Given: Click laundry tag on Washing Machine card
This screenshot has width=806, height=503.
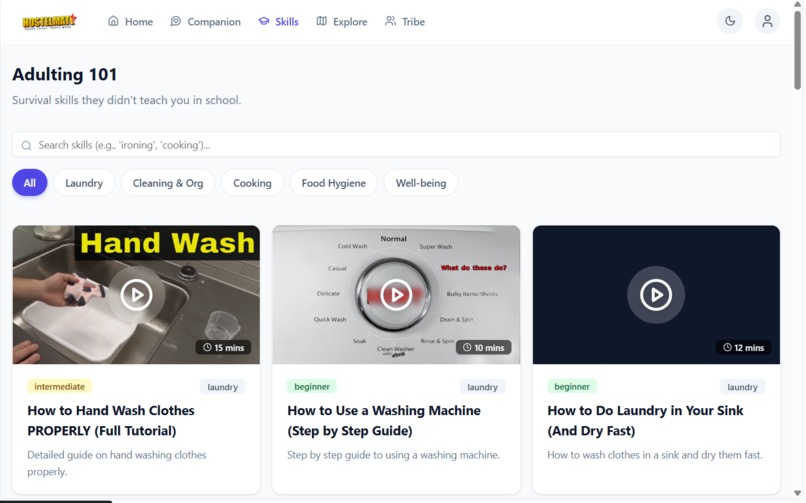Looking at the screenshot, I should (x=482, y=387).
